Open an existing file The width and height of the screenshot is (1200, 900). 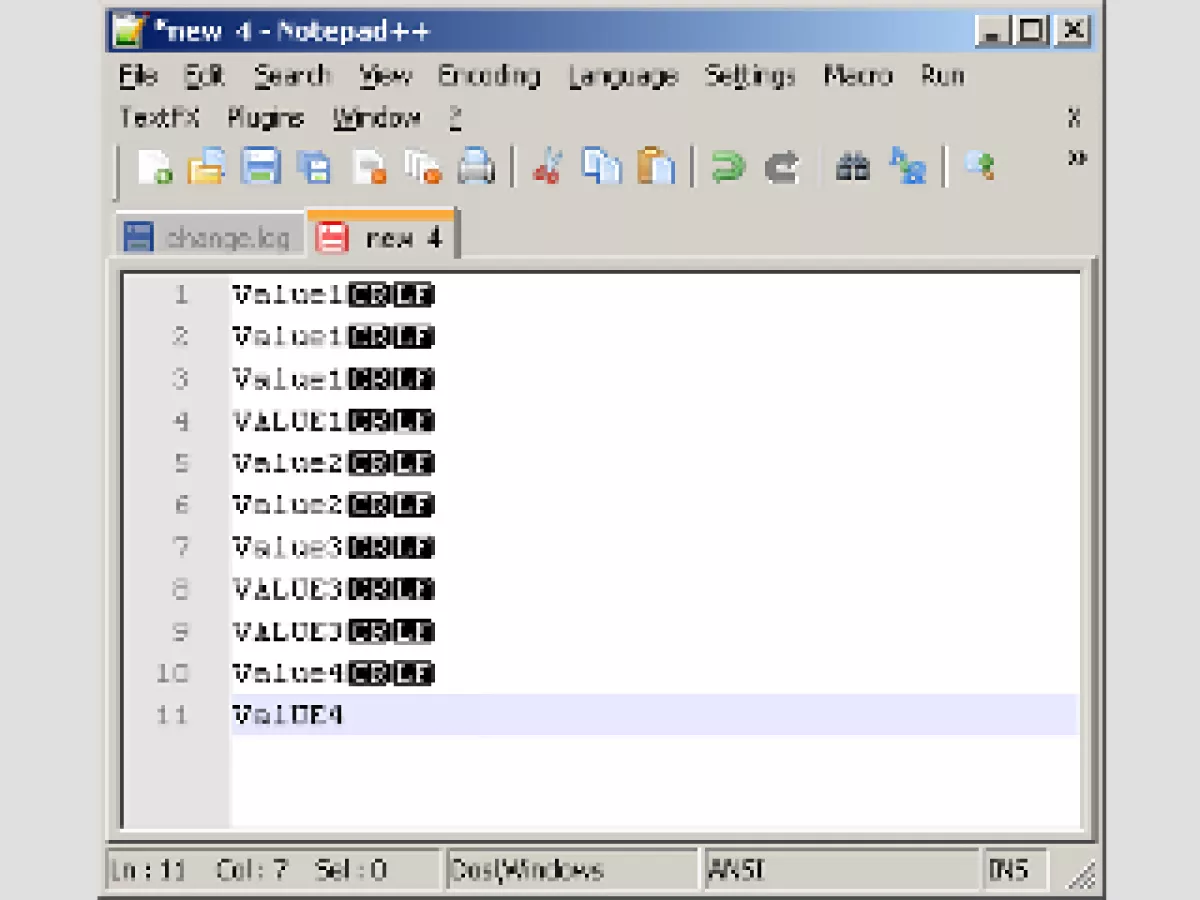208,167
